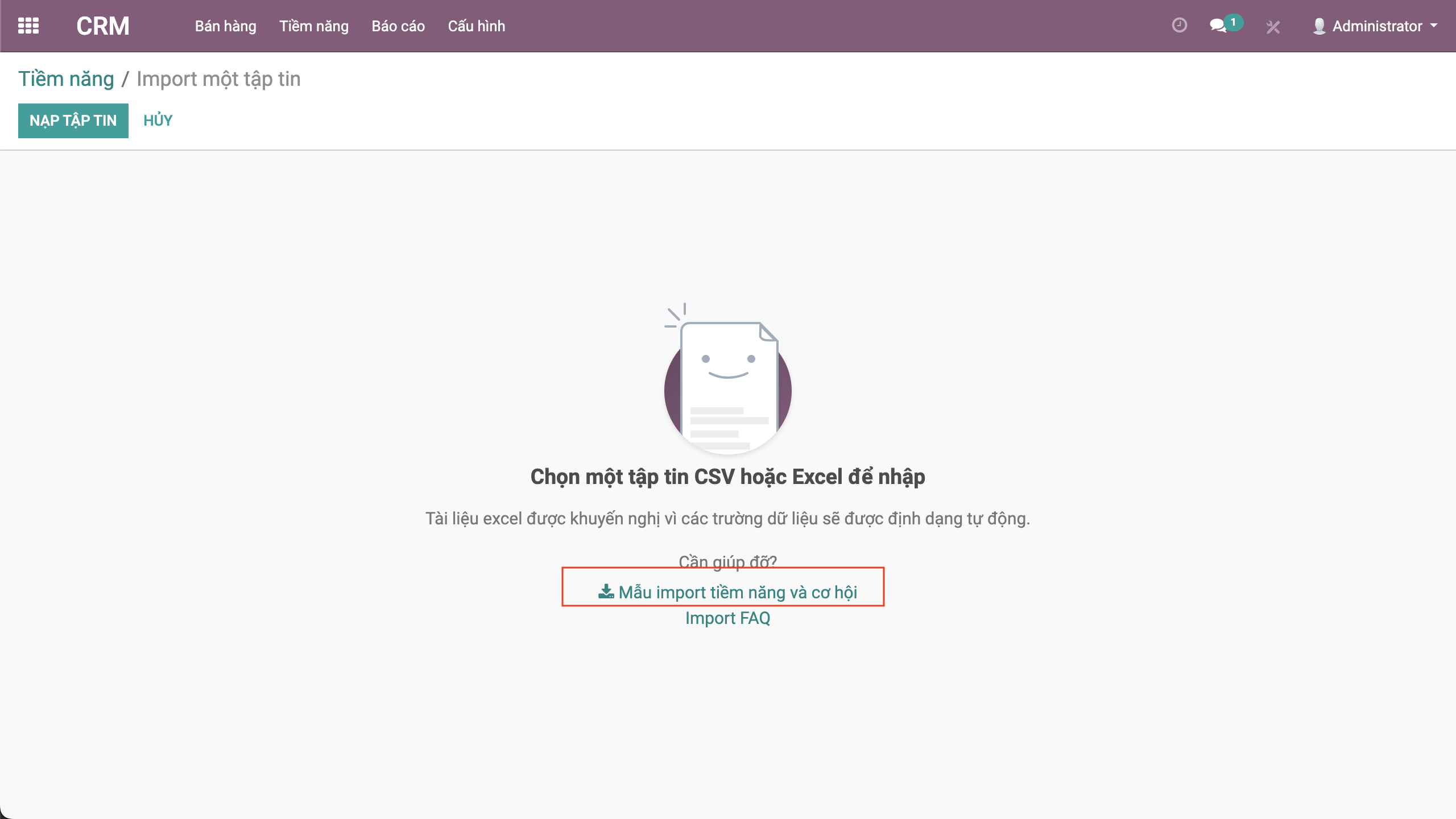Click the Import một tập tin breadcrumb text

(218, 78)
